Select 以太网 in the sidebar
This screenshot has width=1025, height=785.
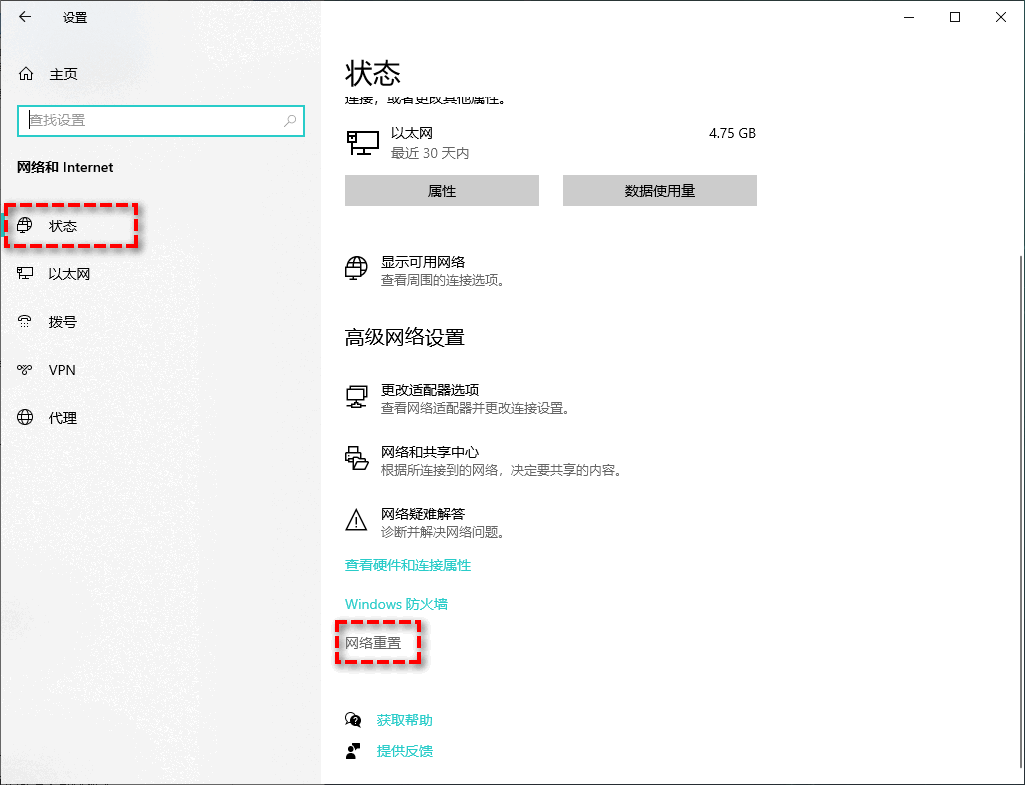click(x=69, y=274)
